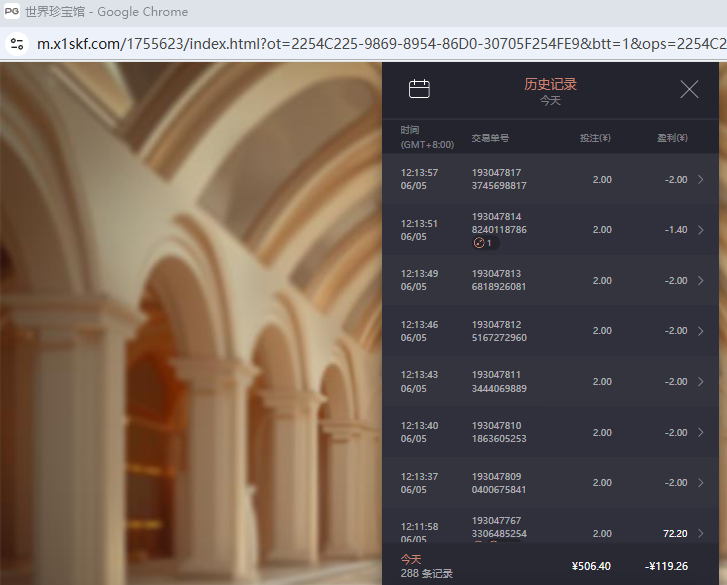Expand details for the 12:13:46 record

click(701, 331)
